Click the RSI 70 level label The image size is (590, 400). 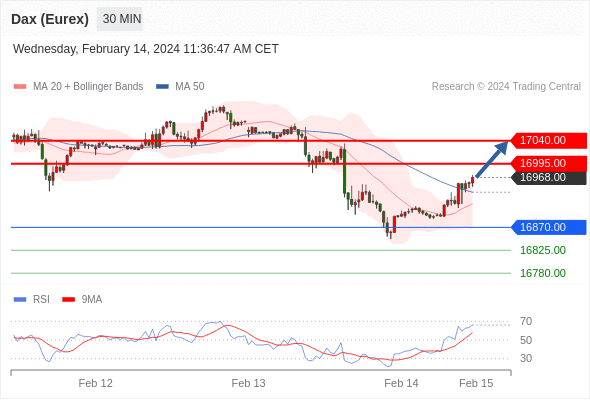coord(526,321)
